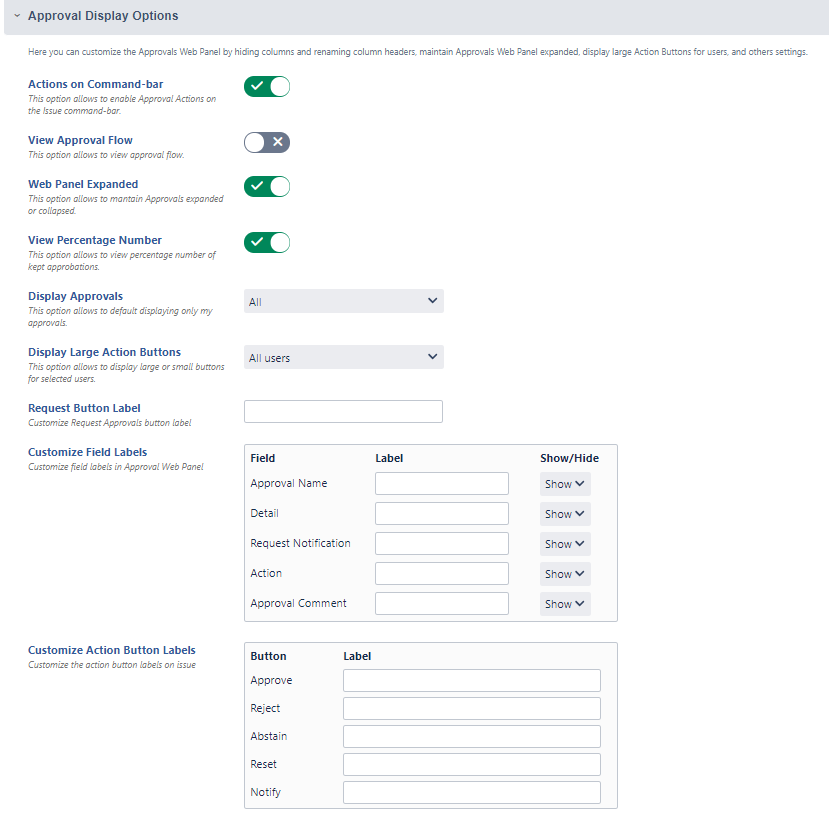The height and width of the screenshot is (828, 829).
Task: Click the Abstain button label field
Action: [x=471, y=737]
